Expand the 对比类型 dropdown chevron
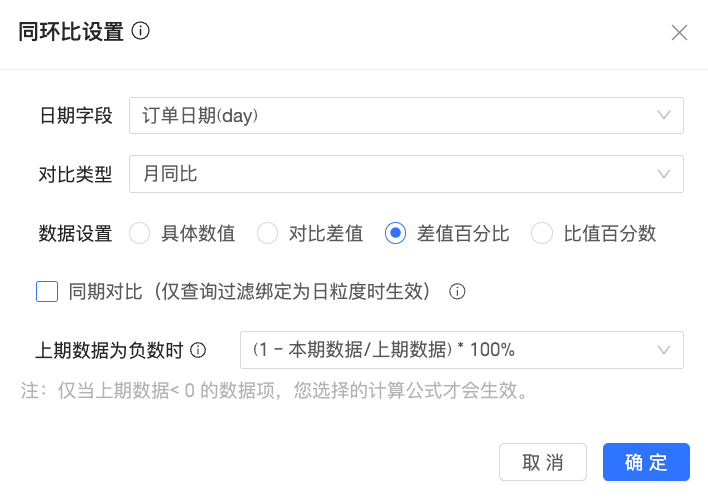This screenshot has height=498, width=708. coord(663,174)
